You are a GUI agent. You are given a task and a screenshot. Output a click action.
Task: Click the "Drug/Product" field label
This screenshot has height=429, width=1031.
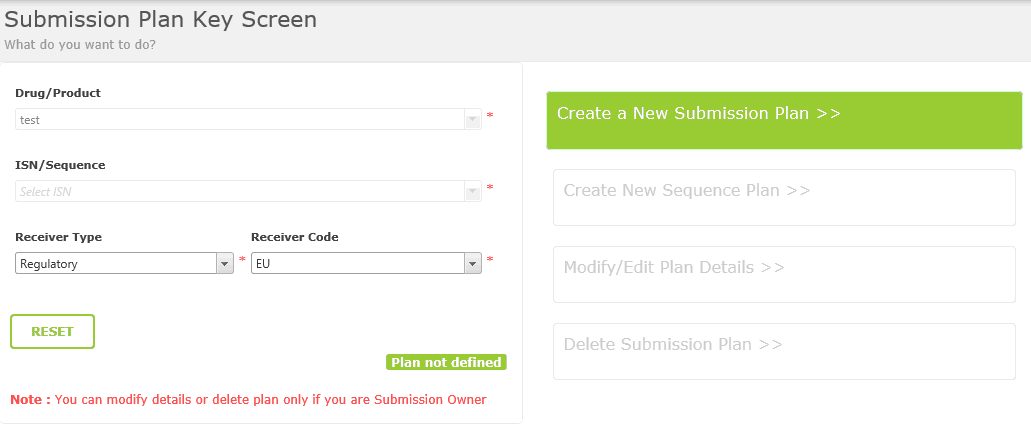58,93
